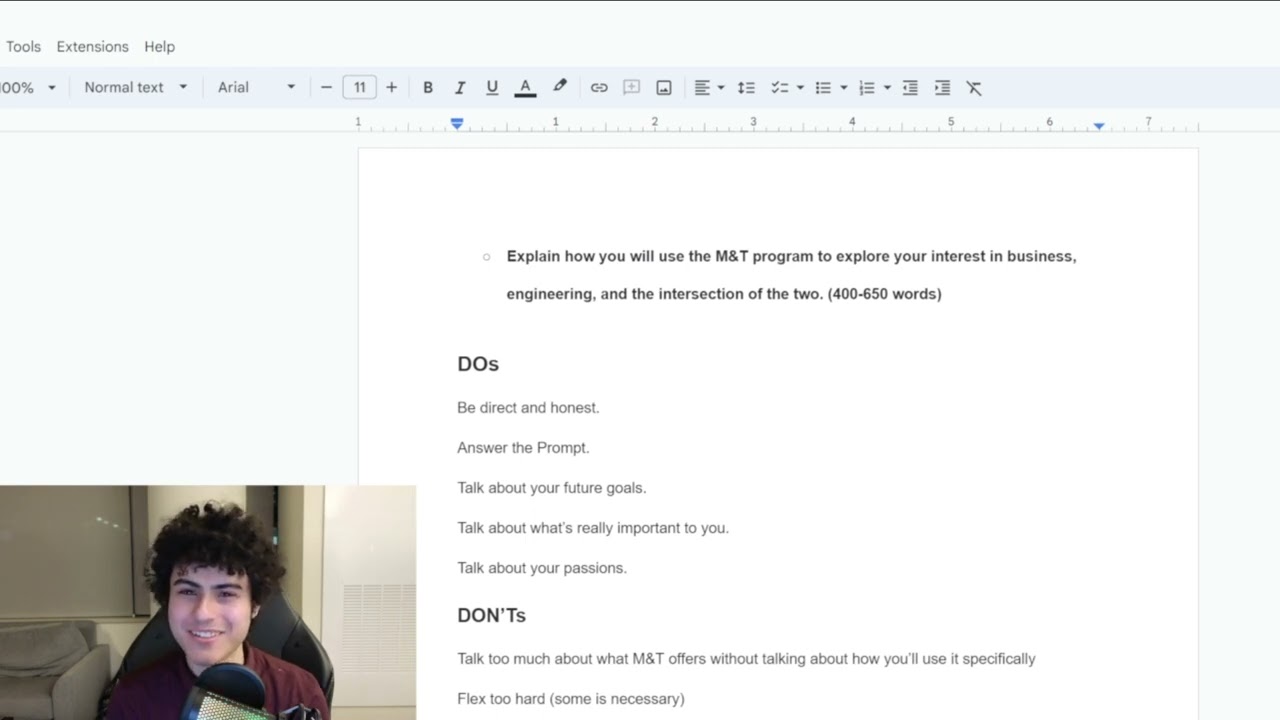Expand the bulleted list options arrow
The image size is (1280, 720).
tap(844, 88)
